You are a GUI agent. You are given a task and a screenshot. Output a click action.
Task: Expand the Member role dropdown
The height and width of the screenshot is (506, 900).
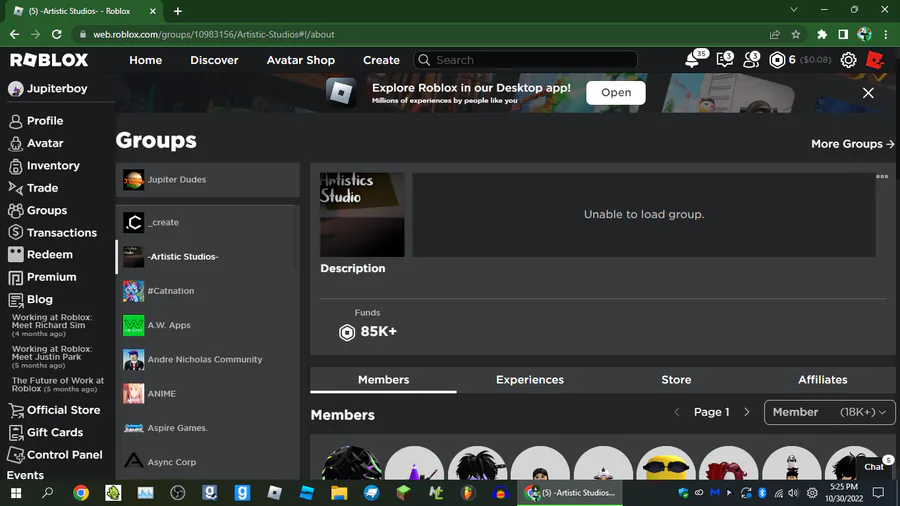click(829, 412)
